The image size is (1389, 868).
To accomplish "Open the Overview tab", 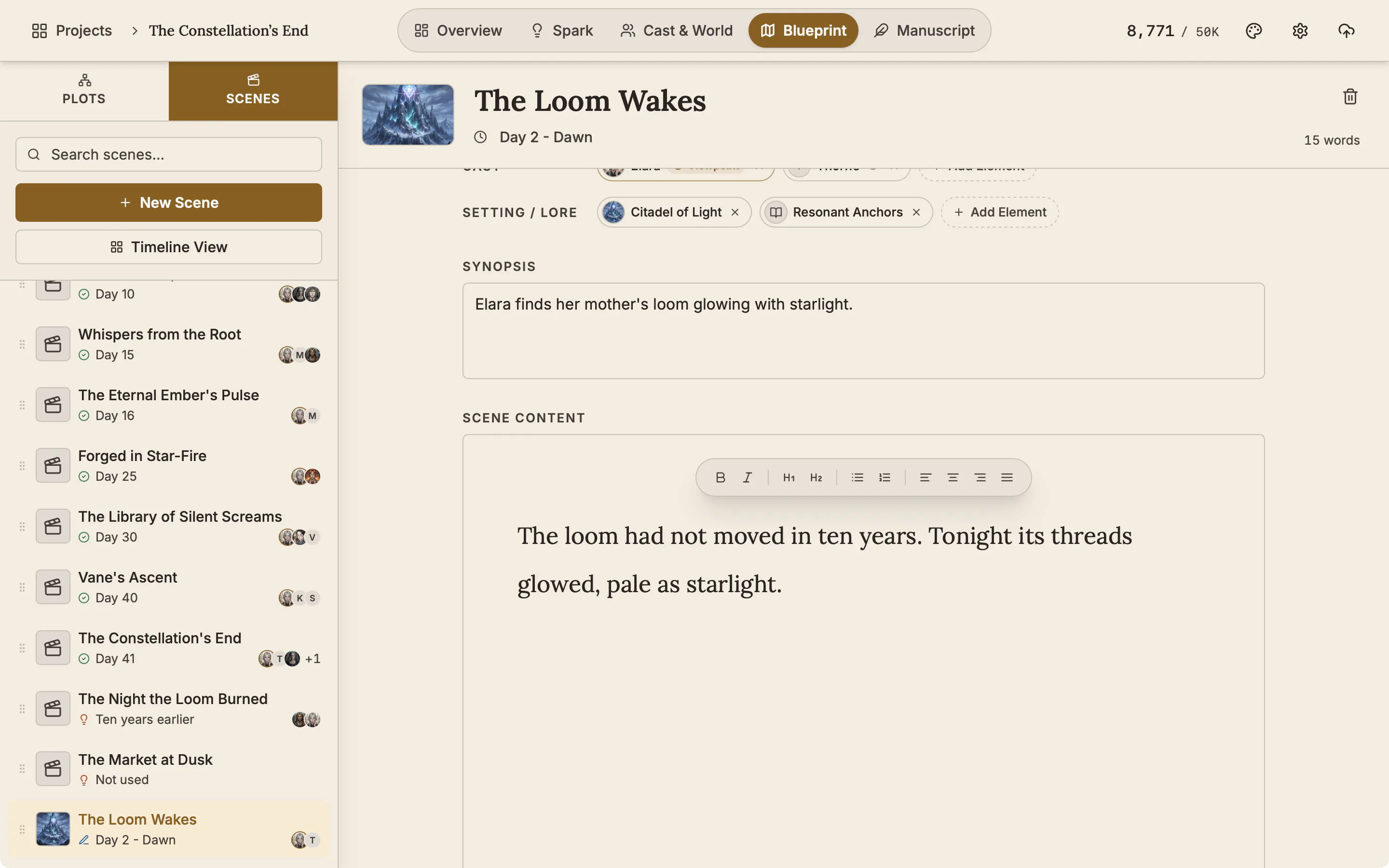I will point(458,30).
